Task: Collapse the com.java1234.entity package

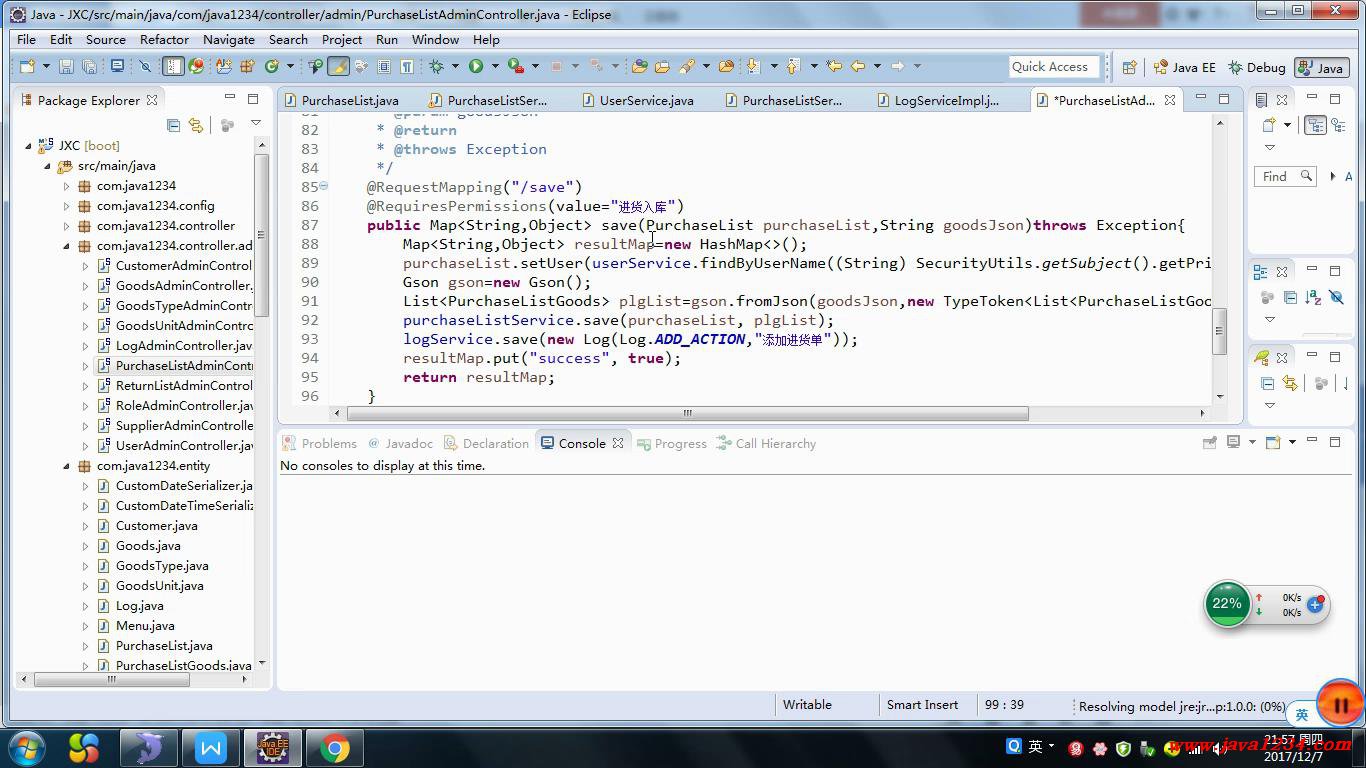Action: [67, 466]
